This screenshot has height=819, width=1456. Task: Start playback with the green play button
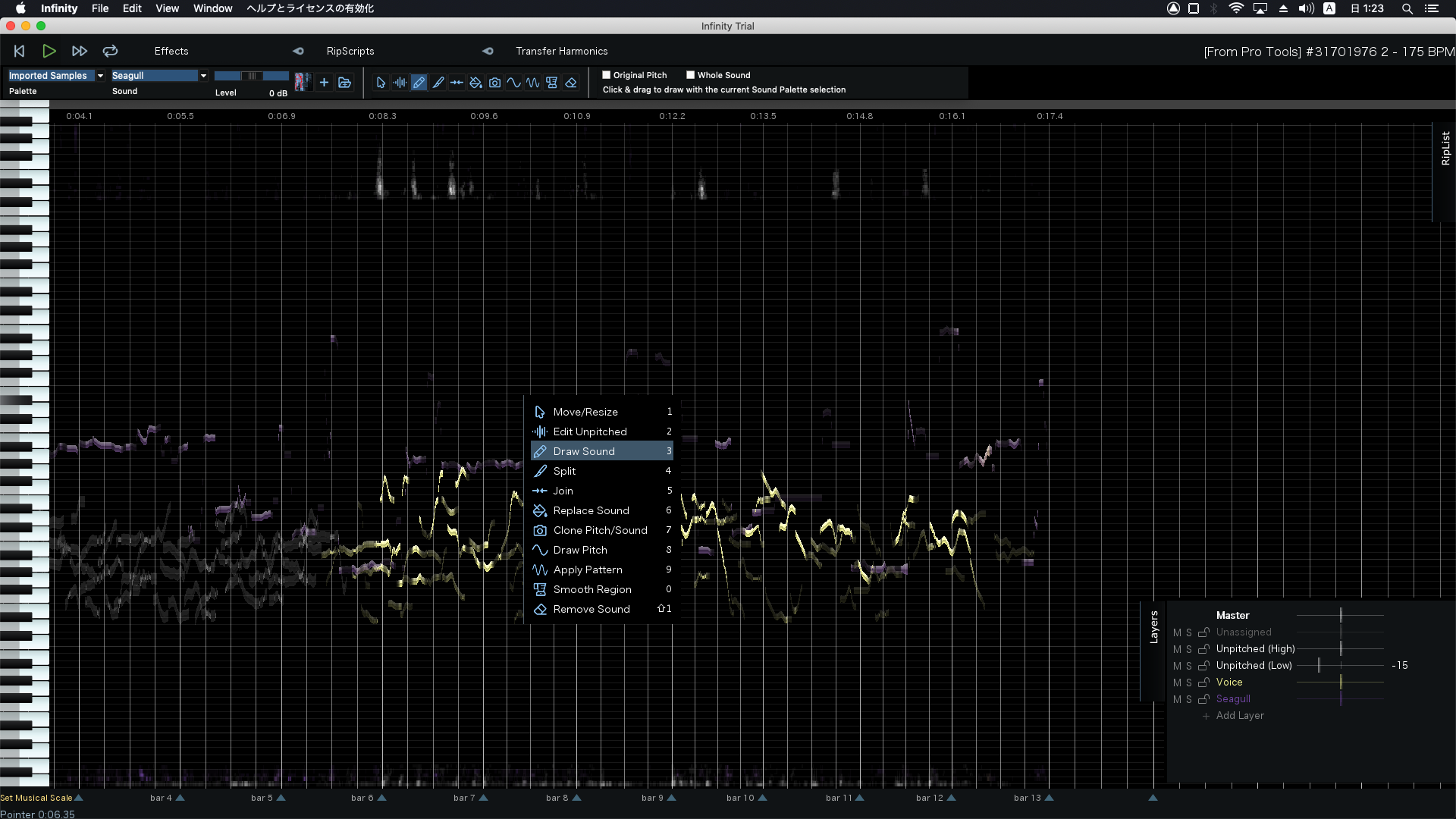49,51
